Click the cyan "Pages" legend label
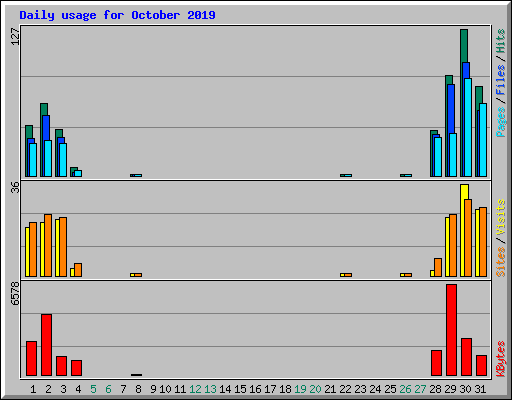Viewport: 512px width, 400px height. point(501,122)
